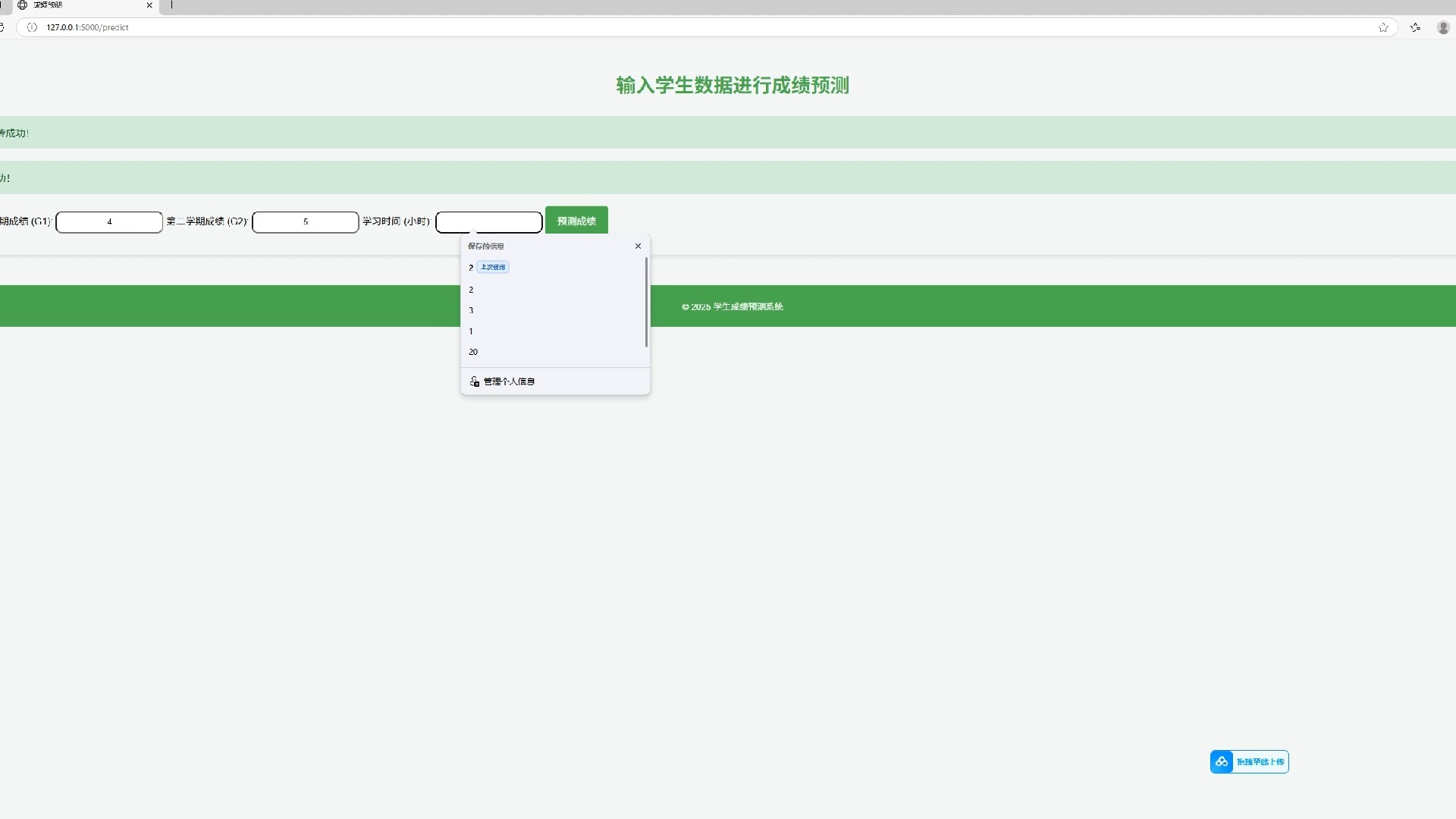Open the favorites list icon right of the star
Screen dimensions: 1456x819
click(x=1415, y=27)
